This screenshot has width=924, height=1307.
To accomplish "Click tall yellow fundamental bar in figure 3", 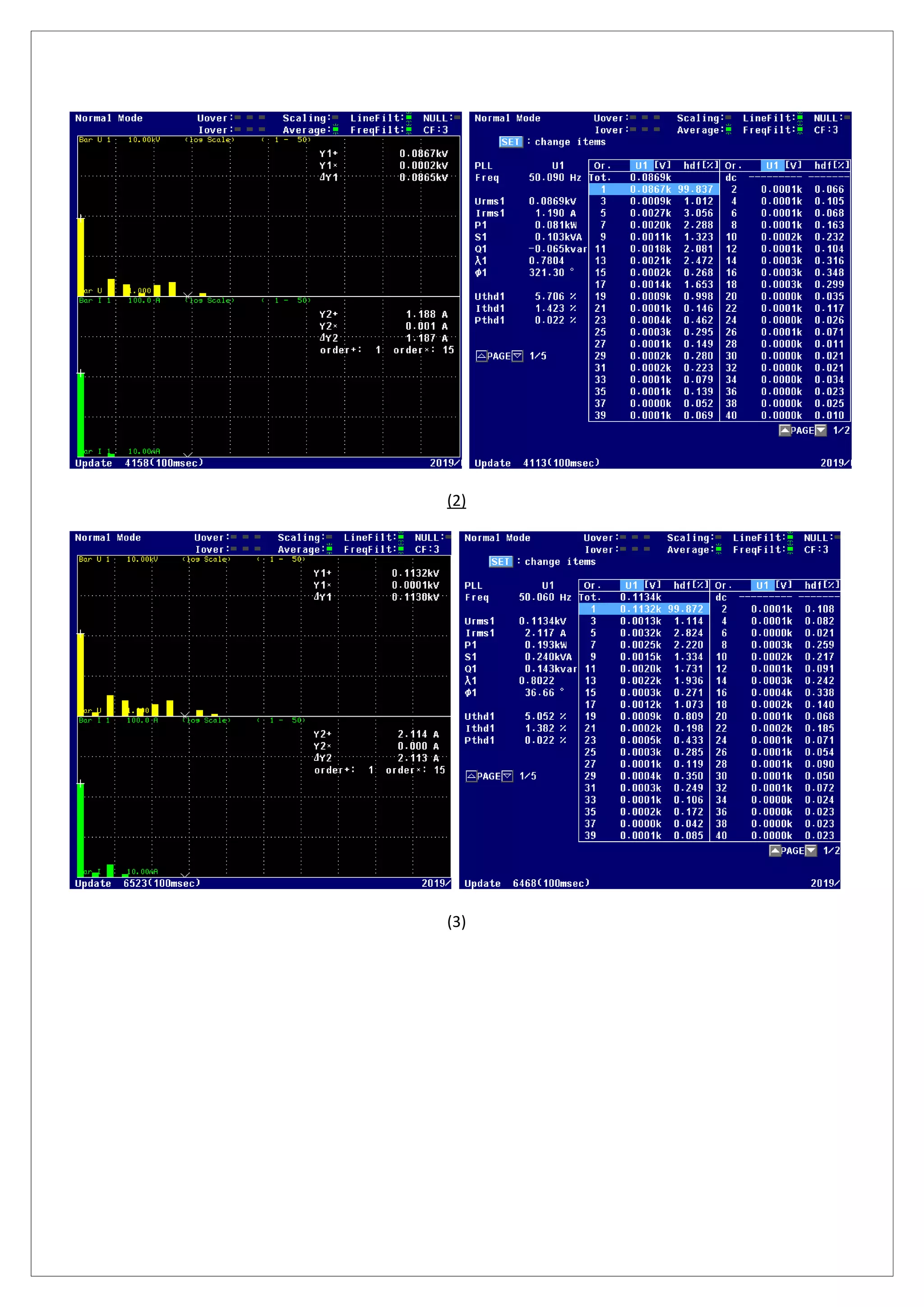I will [81, 675].
